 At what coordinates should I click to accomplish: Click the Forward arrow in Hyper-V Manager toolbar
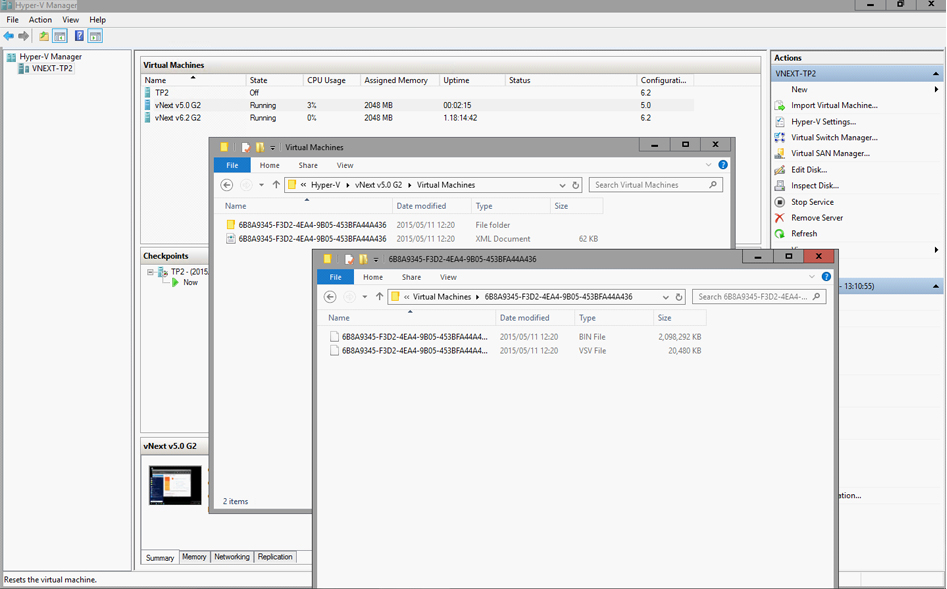tap(24, 36)
